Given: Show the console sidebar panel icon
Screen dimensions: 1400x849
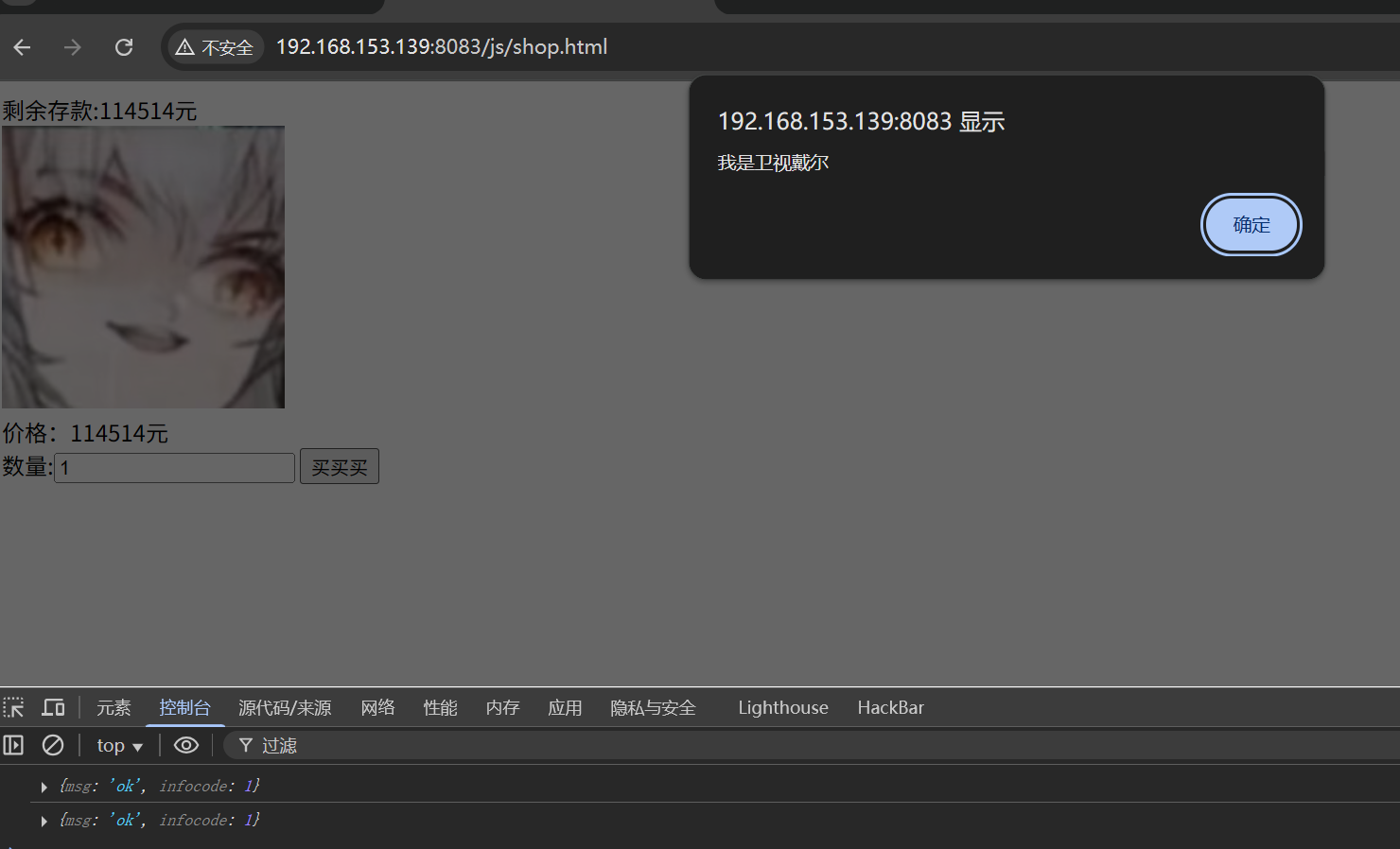Looking at the screenshot, I should 13,745.
